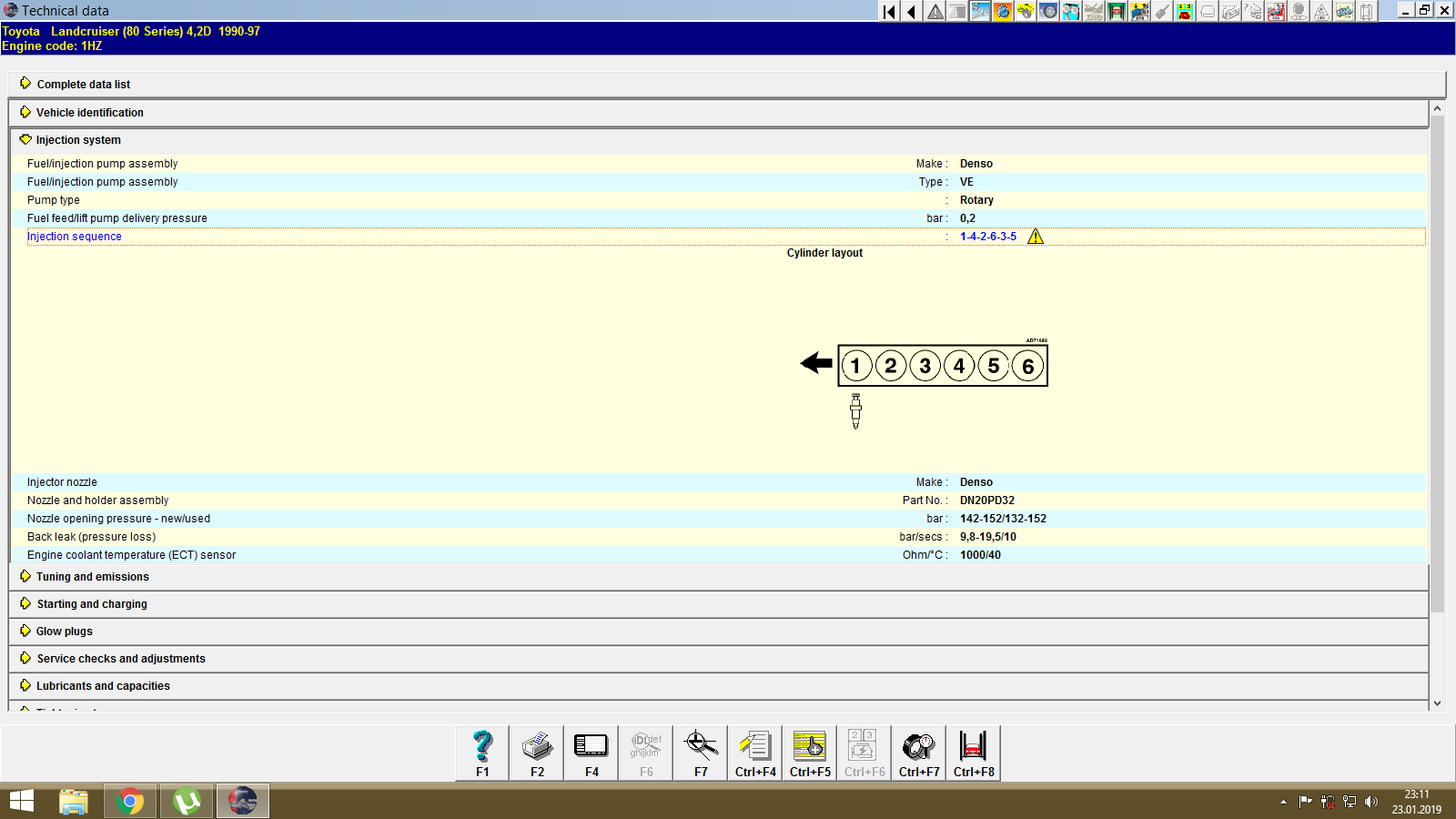Open the notes editor icon labeled Ctrl+F4

(754, 753)
